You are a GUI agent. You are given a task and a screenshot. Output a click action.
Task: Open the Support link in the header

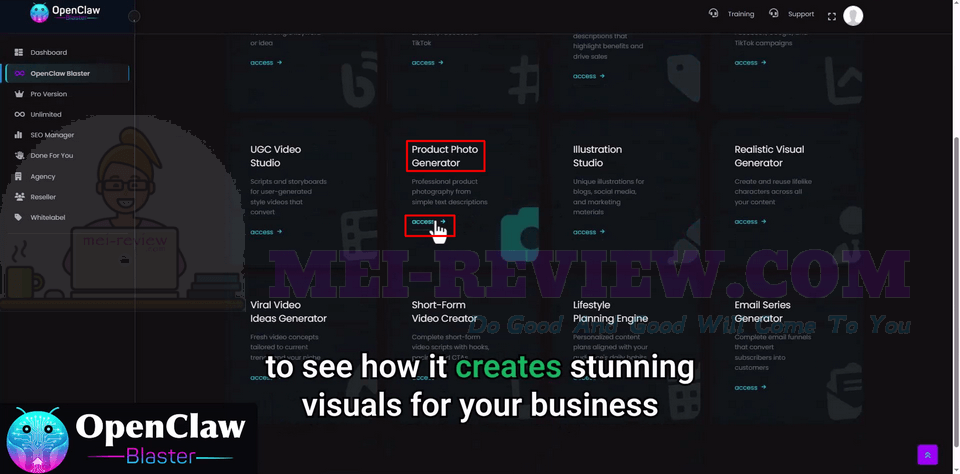click(800, 13)
